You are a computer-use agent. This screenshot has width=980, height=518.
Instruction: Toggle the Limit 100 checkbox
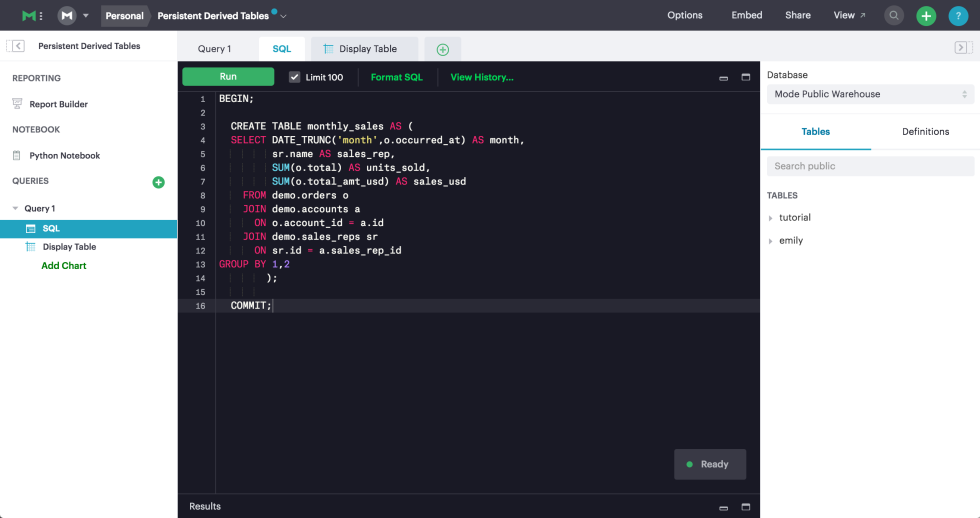pos(294,77)
